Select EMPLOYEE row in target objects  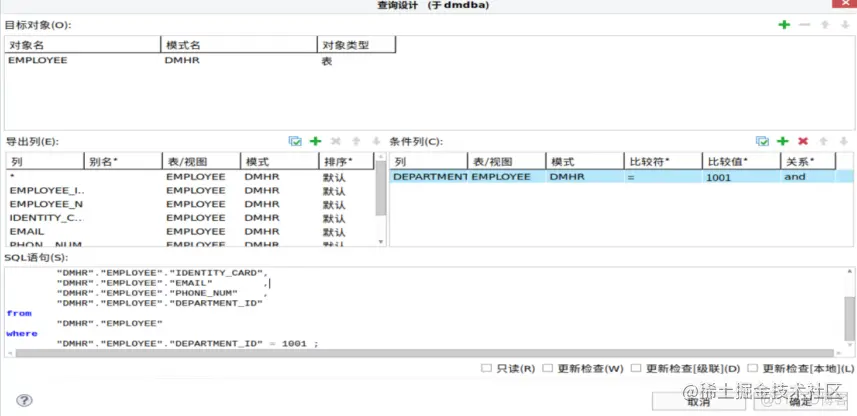[x=200, y=60]
